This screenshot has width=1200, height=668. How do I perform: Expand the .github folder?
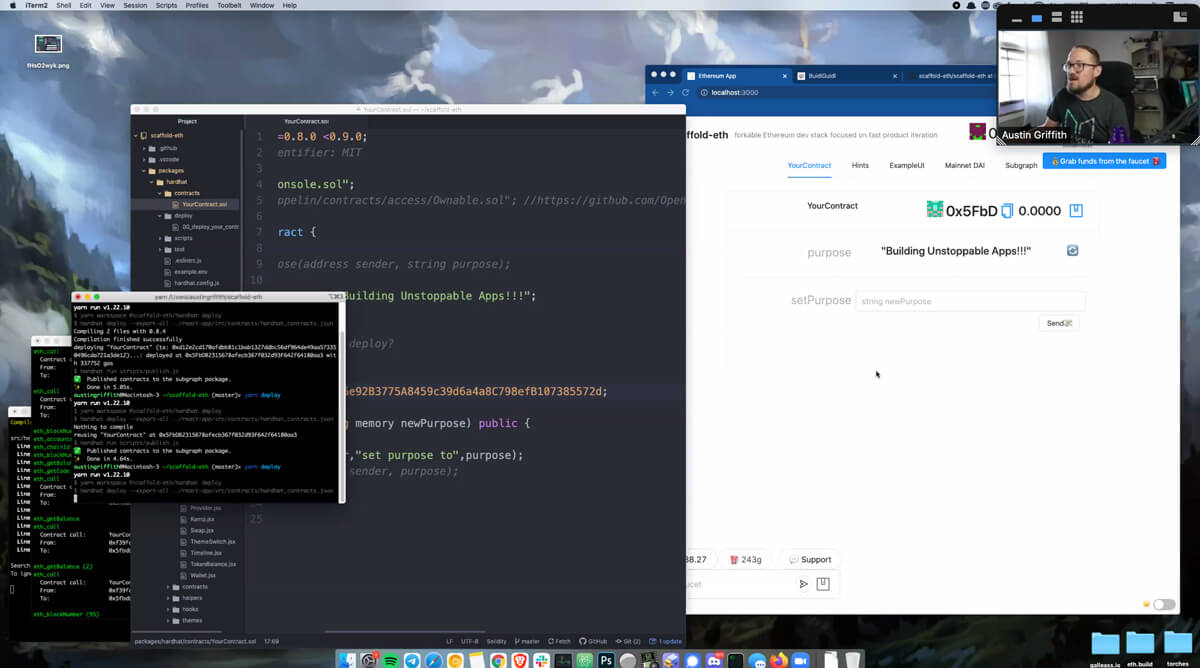pyautogui.click(x=167, y=148)
